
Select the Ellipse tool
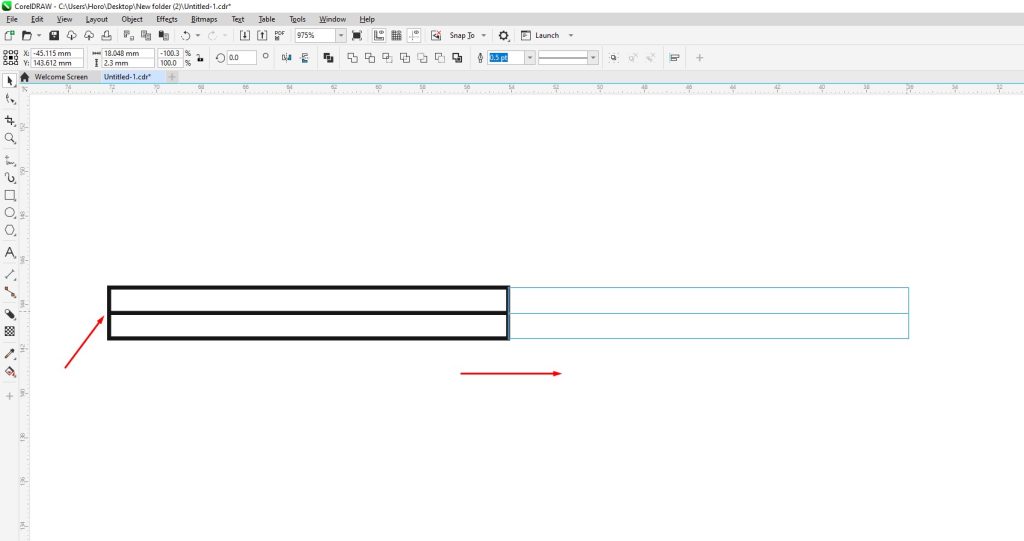pyautogui.click(x=10, y=213)
